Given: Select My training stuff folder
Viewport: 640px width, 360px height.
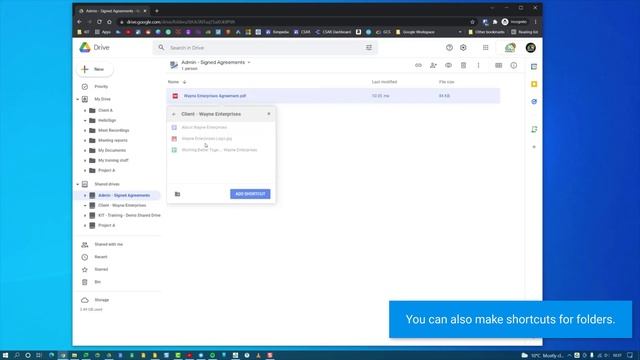Looking at the screenshot, I should 113,160.
